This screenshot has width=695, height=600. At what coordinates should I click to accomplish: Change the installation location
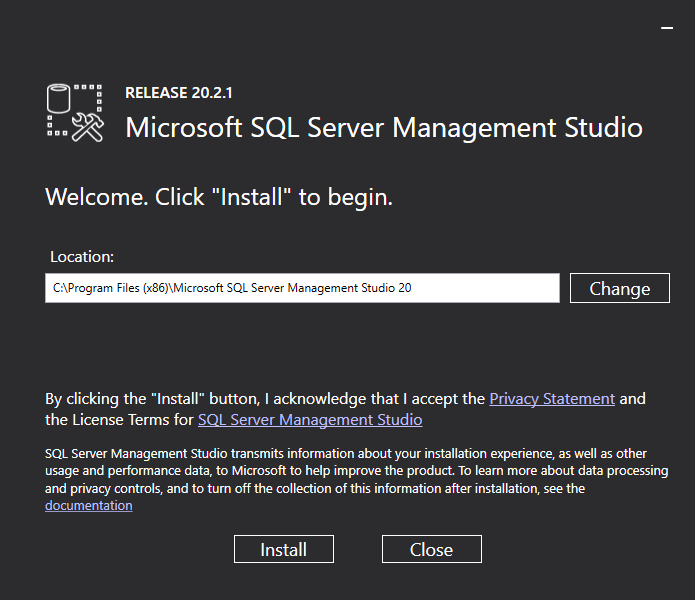tap(620, 288)
